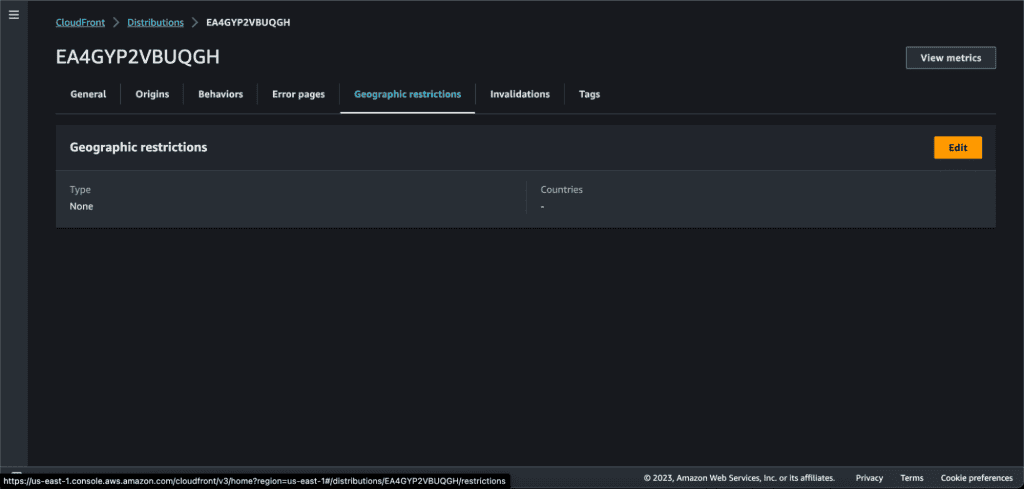Click the View metrics button

pyautogui.click(x=950, y=57)
